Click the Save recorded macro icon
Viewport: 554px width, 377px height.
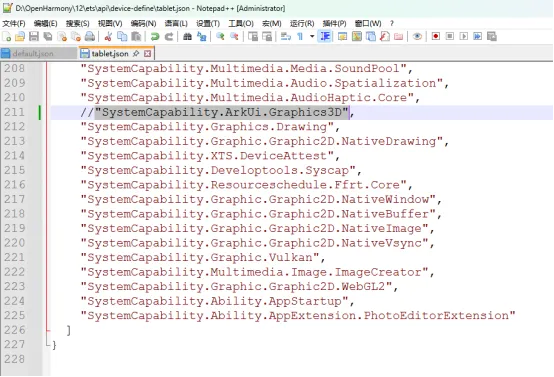click(492, 36)
